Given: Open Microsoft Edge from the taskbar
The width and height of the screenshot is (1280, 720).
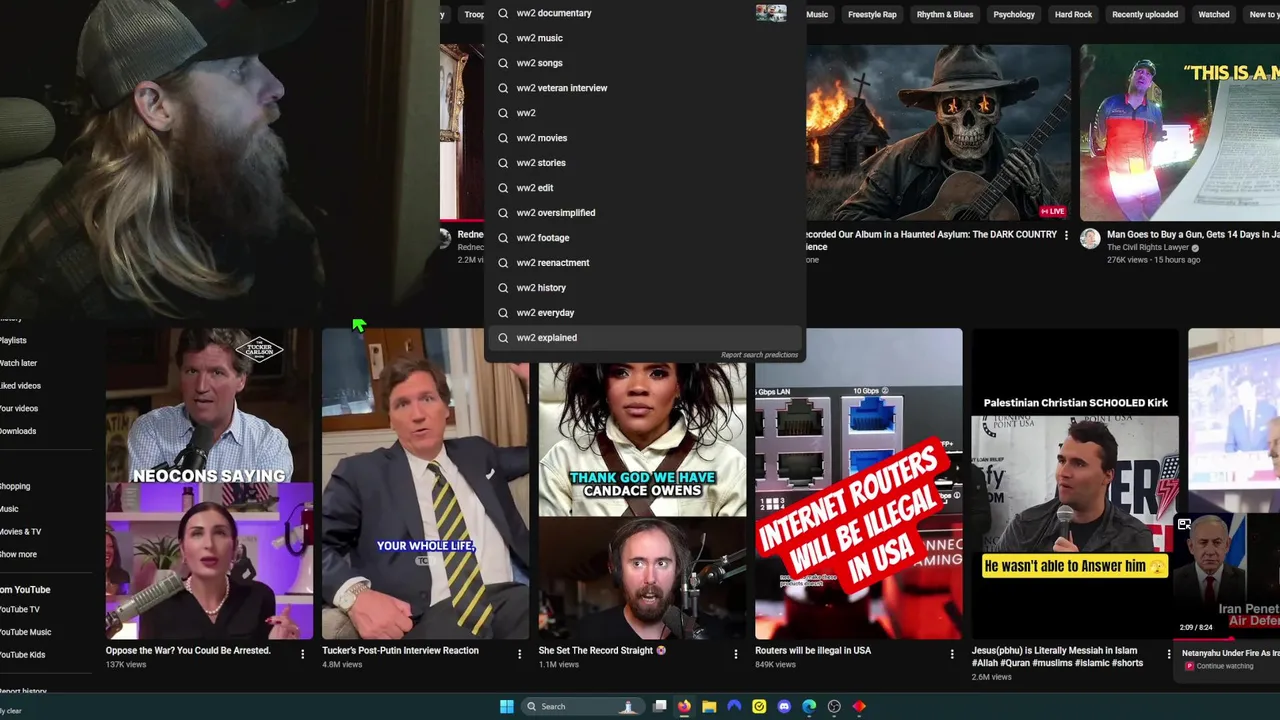Looking at the screenshot, I should (809, 706).
